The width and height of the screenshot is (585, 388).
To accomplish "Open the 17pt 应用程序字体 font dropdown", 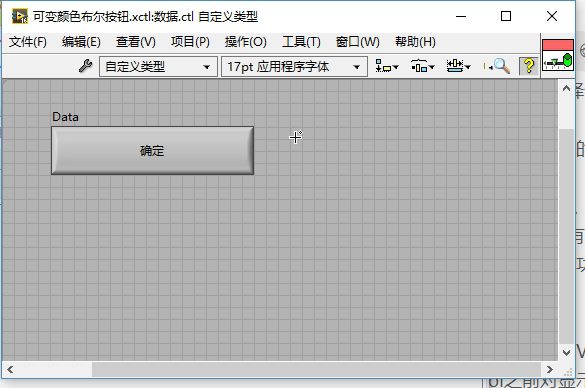I will 294,67.
